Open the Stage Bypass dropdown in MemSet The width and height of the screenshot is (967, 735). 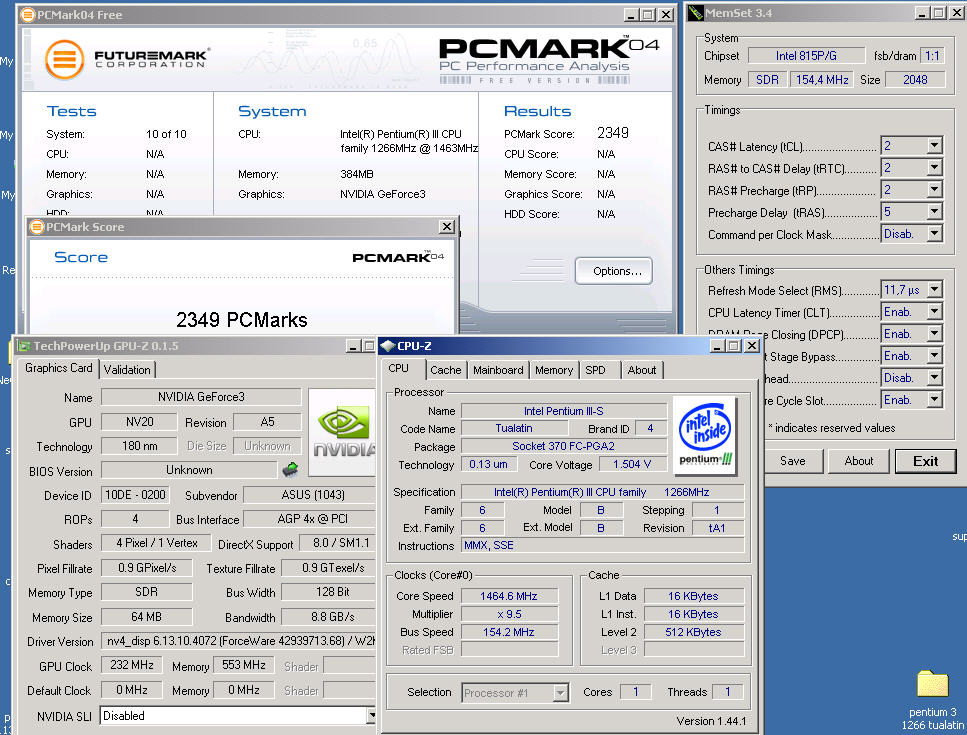934,356
